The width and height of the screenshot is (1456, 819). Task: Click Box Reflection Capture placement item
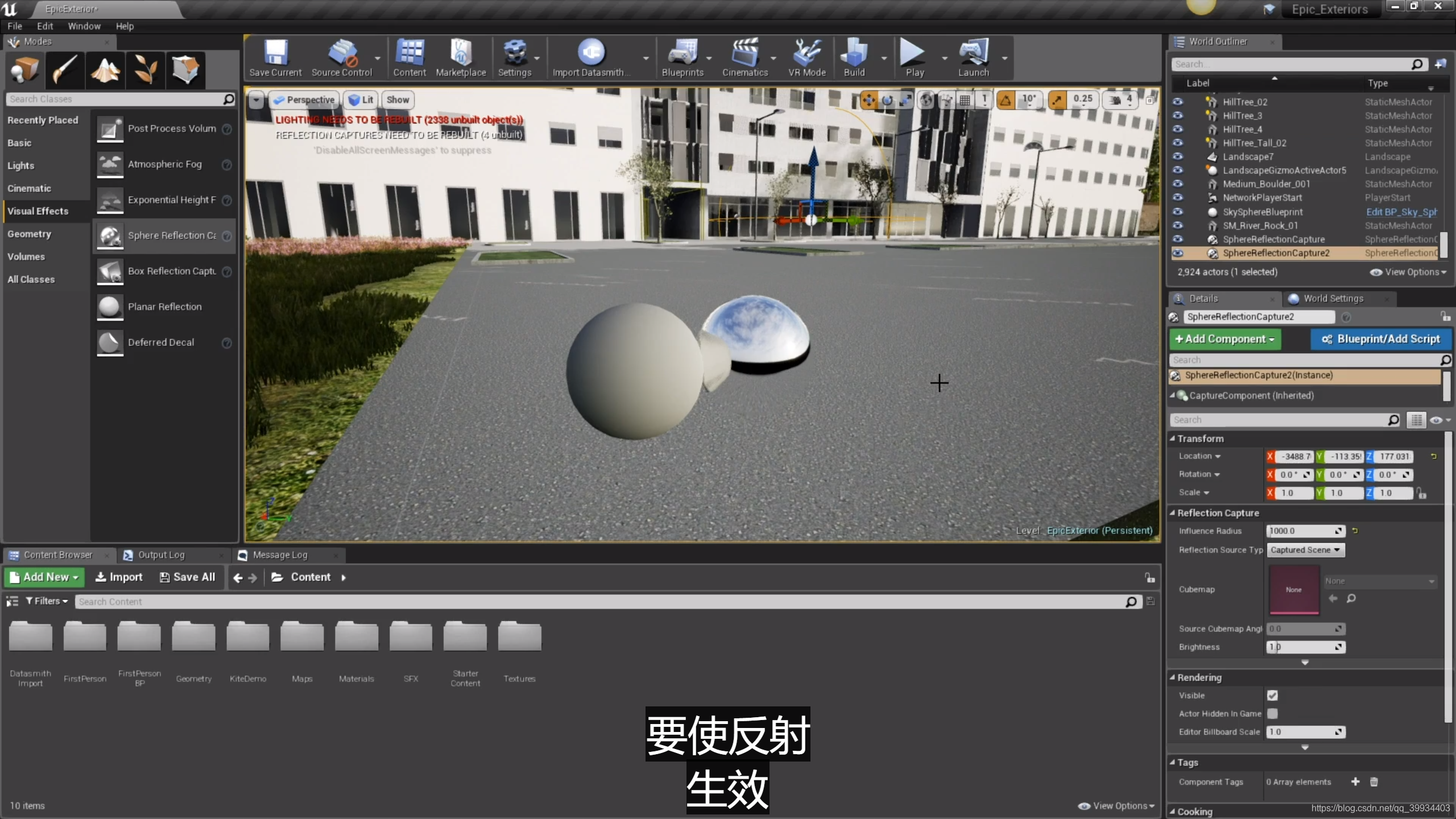[x=164, y=271]
